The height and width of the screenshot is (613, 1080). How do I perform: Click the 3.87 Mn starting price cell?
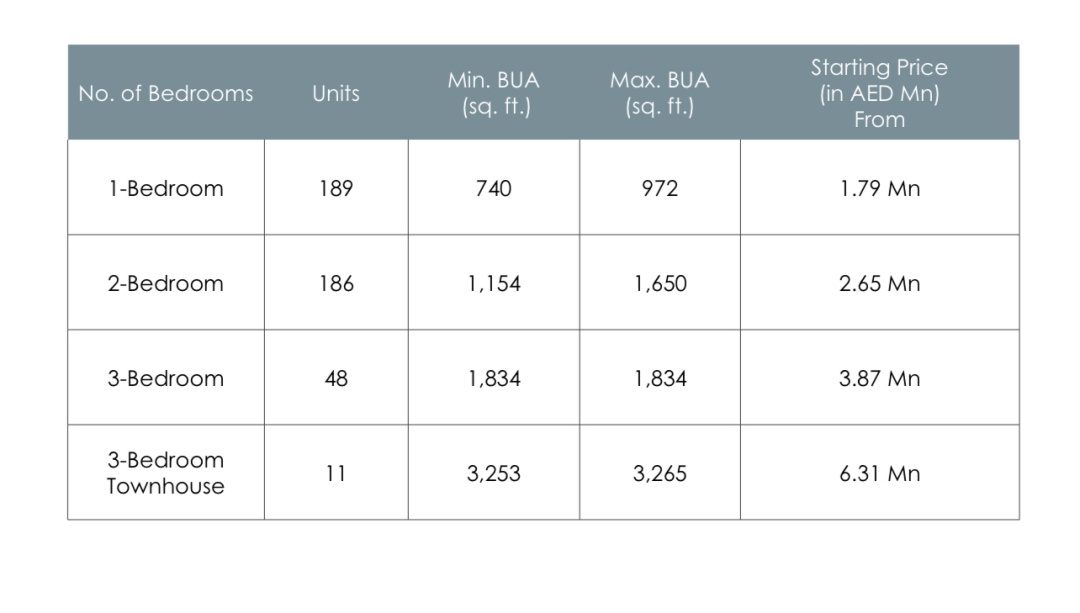pyautogui.click(x=879, y=379)
